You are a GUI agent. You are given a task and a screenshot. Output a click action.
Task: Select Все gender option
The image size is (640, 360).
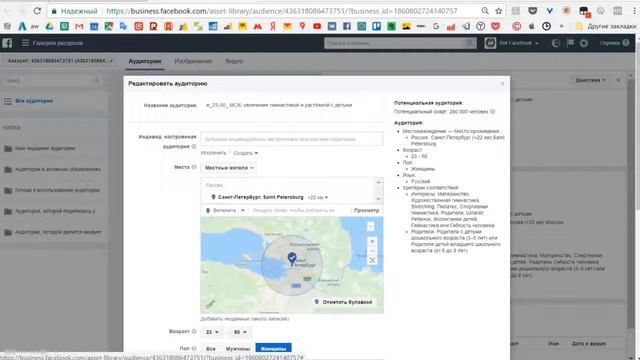(211, 349)
